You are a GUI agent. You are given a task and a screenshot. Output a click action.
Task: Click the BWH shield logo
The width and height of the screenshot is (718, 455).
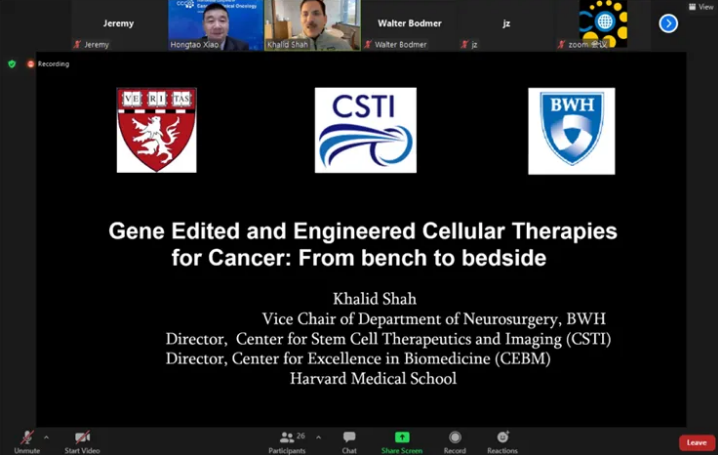[x=571, y=131]
